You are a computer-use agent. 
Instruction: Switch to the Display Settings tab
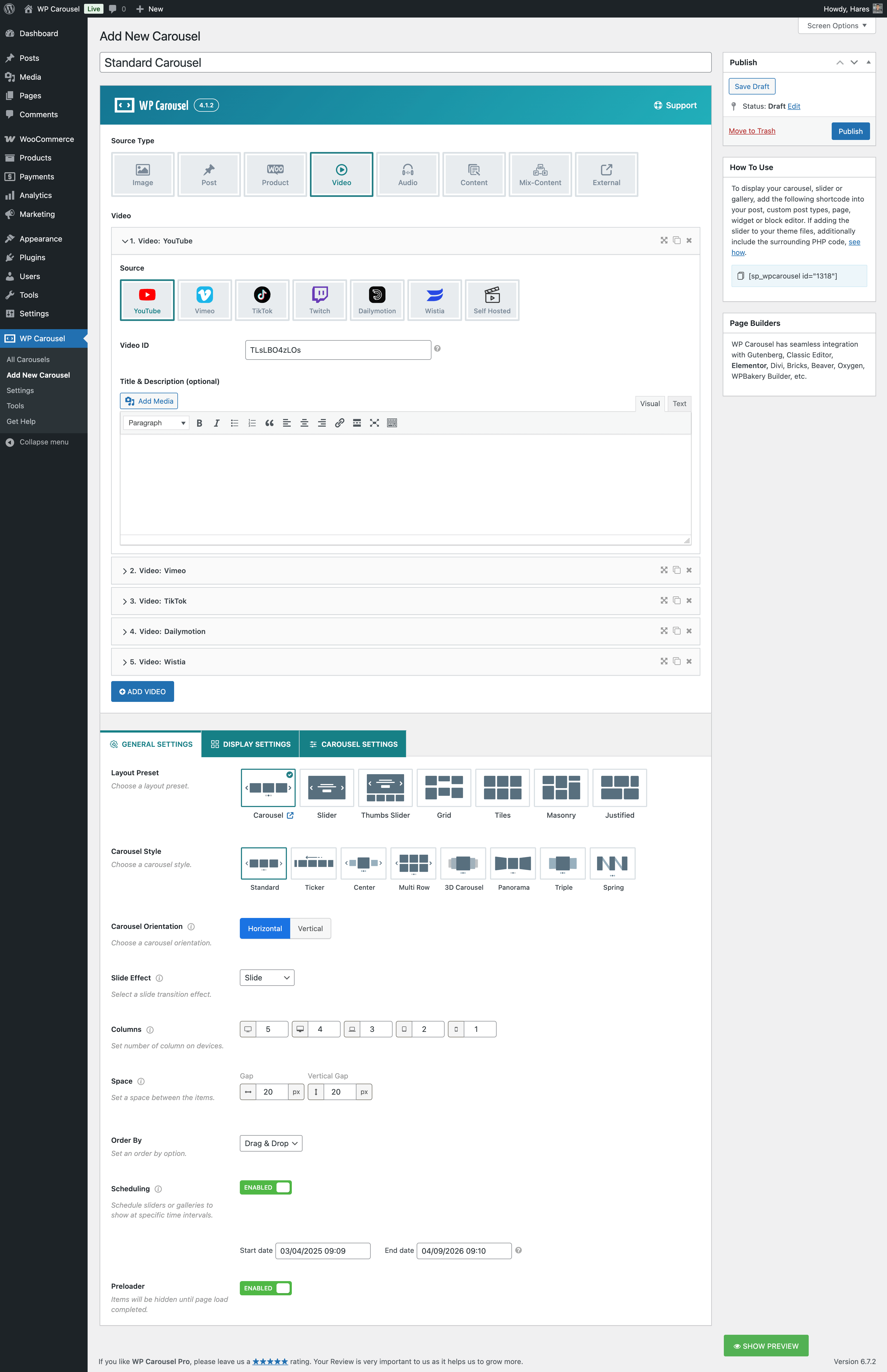[x=250, y=744]
